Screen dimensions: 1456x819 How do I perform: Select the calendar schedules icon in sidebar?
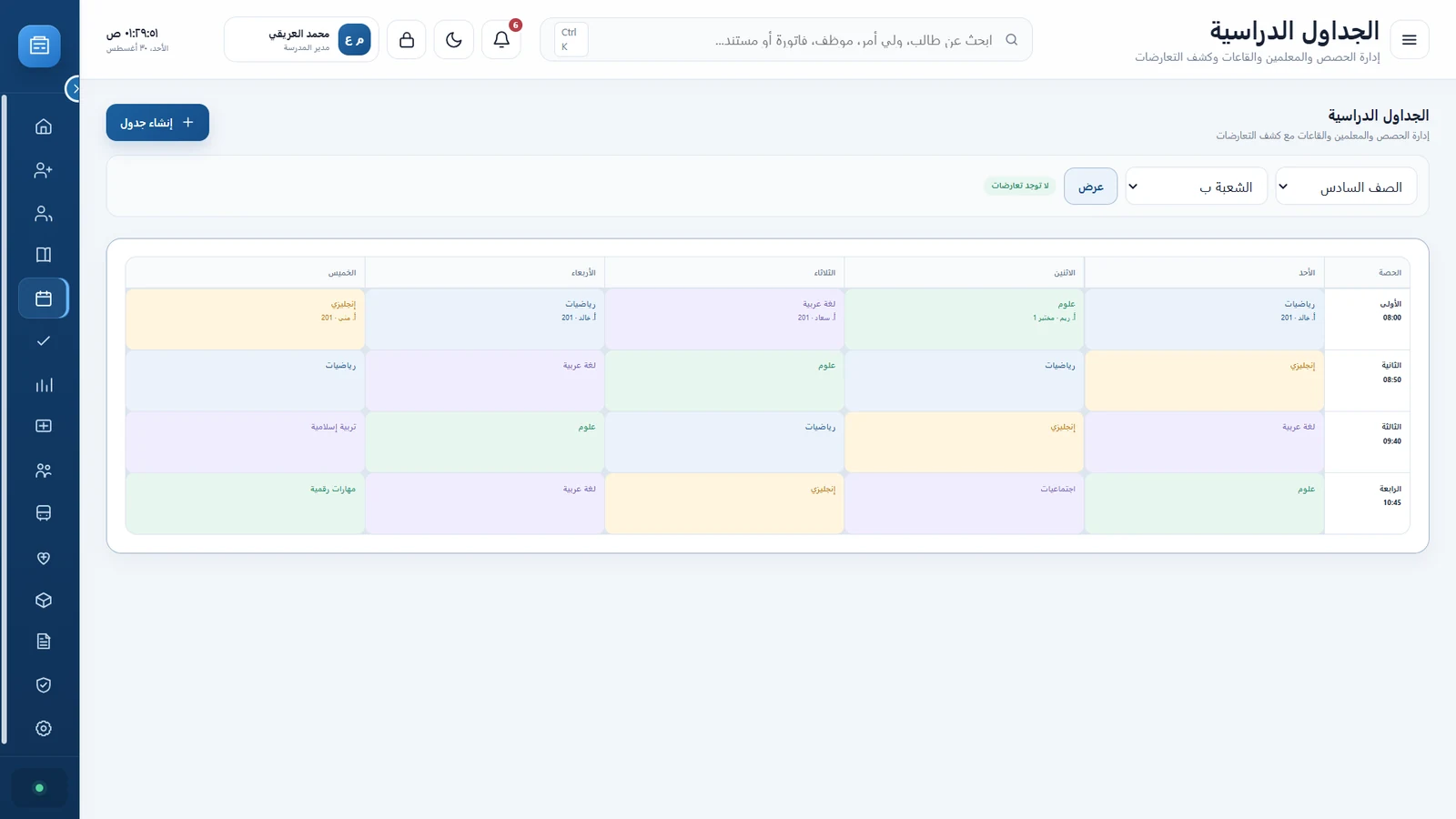coord(43,298)
